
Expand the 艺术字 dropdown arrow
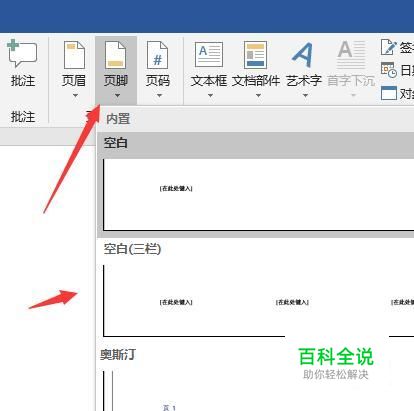tap(305, 96)
